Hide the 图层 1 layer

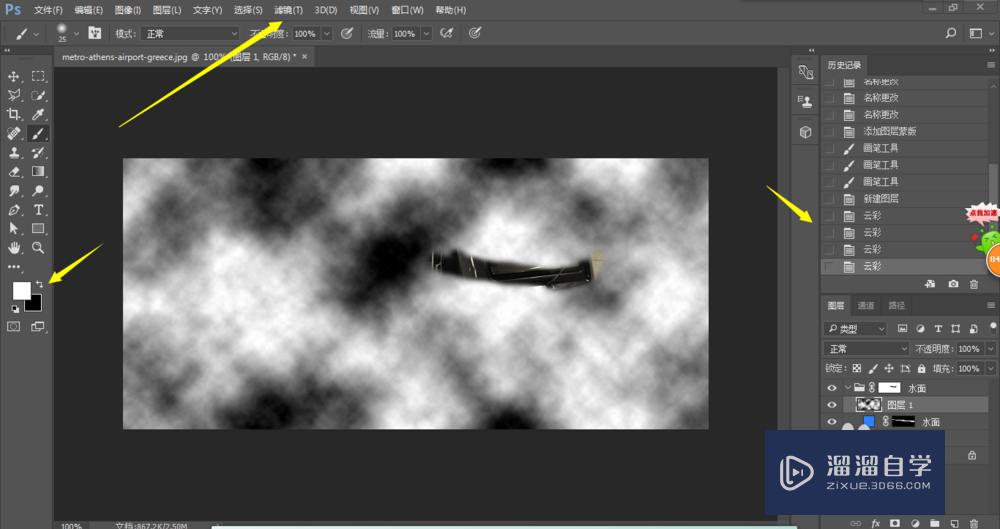[x=832, y=405]
